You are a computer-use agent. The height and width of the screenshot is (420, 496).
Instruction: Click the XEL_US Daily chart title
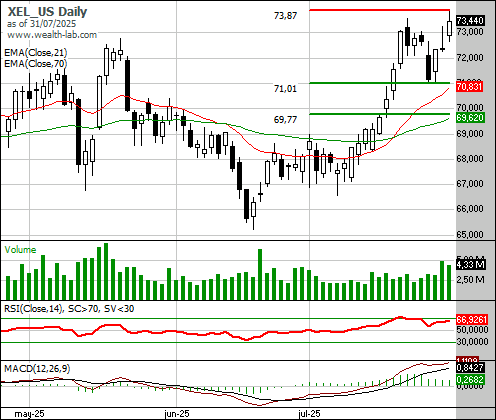point(47,12)
